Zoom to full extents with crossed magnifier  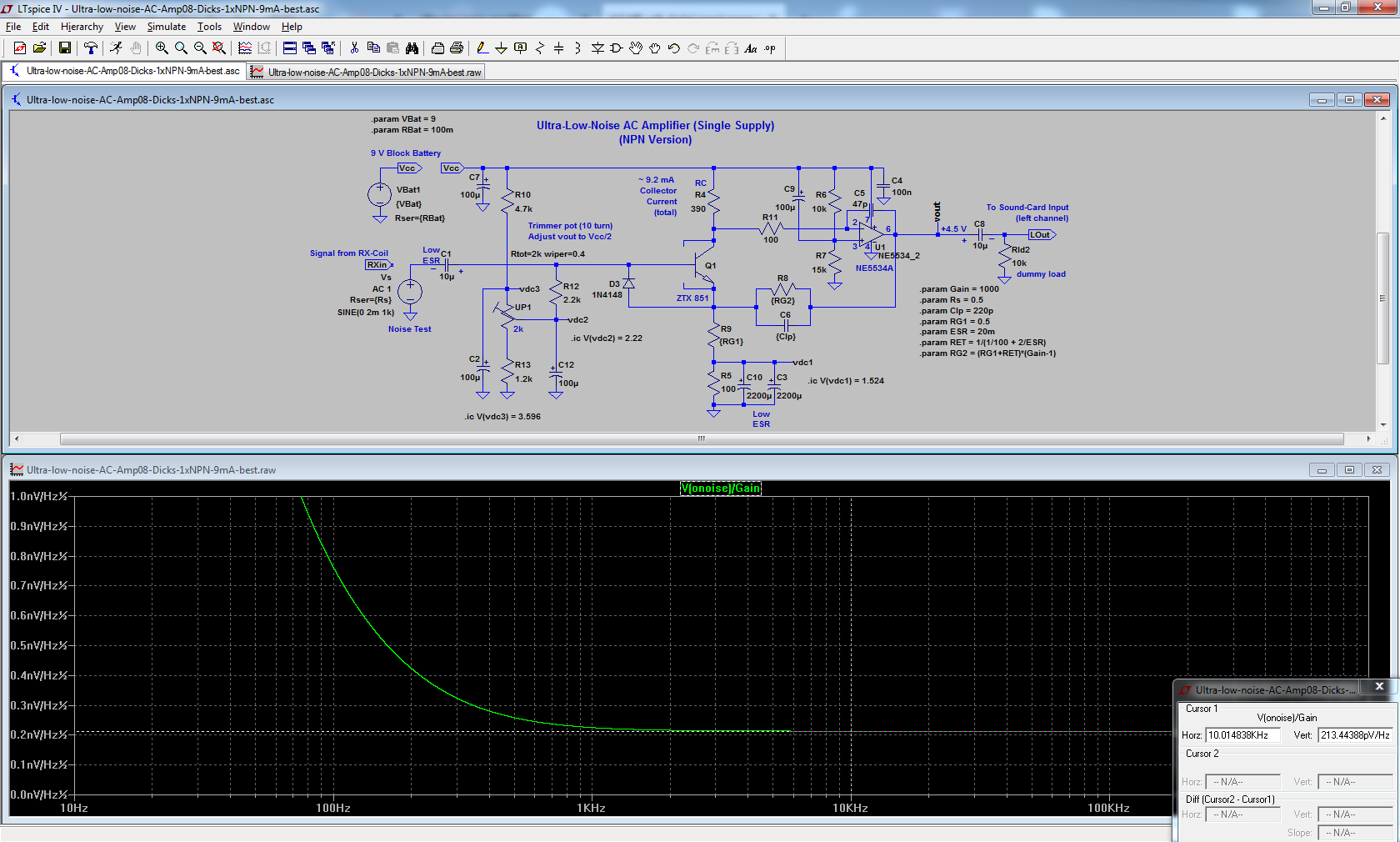[x=219, y=48]
